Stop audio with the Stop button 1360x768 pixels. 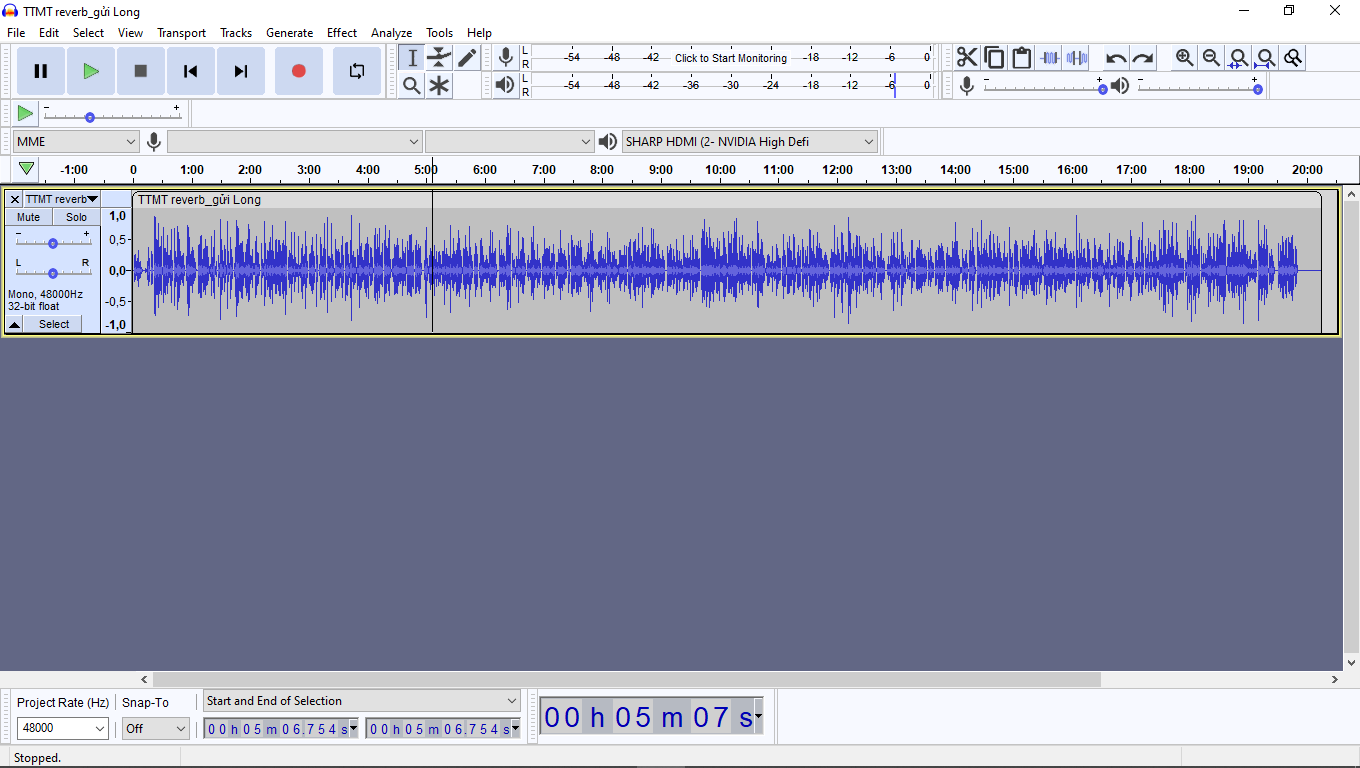141,71
